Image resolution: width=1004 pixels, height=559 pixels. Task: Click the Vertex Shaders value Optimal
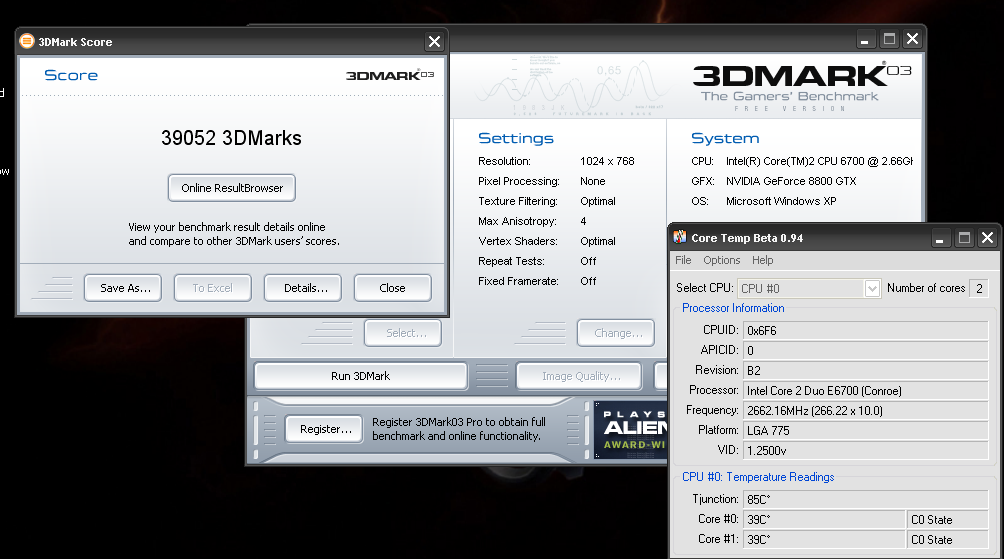click(597, 241)
